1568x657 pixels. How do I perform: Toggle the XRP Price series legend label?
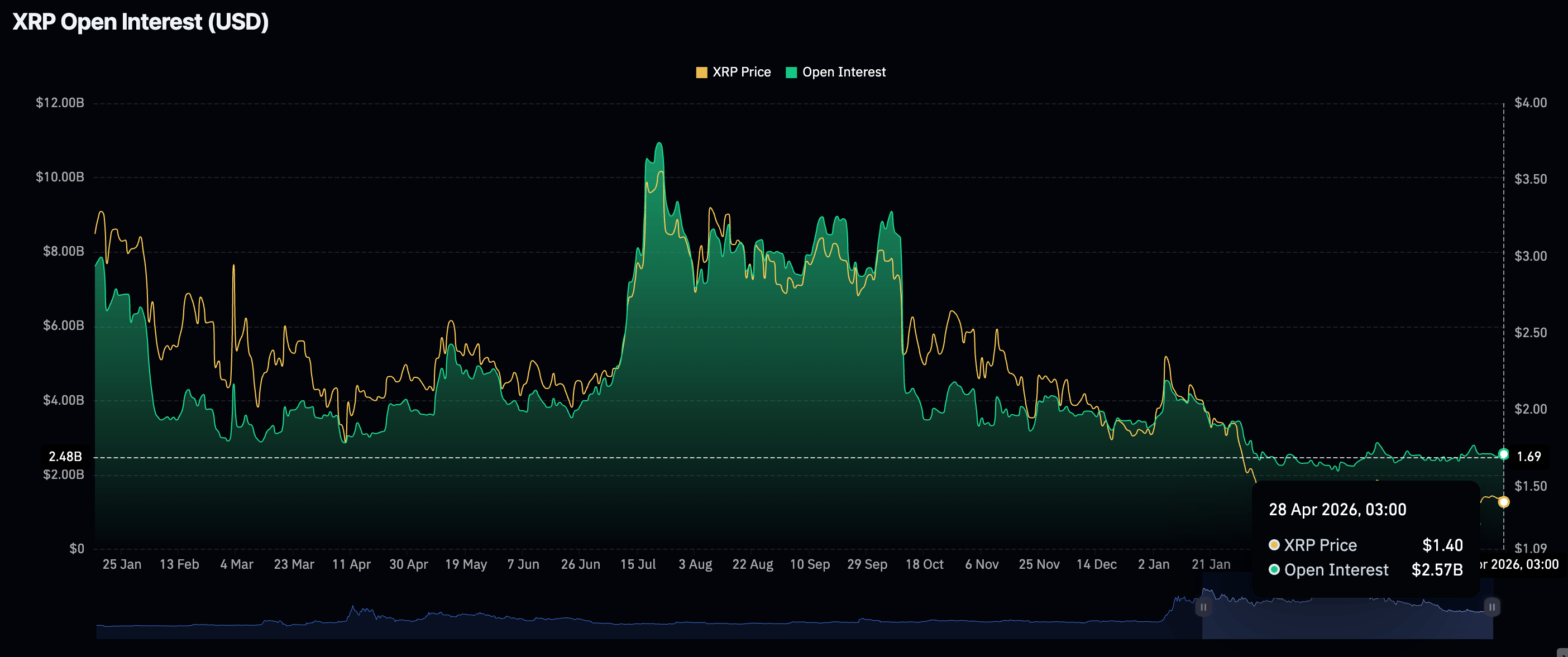pos(741,73)
